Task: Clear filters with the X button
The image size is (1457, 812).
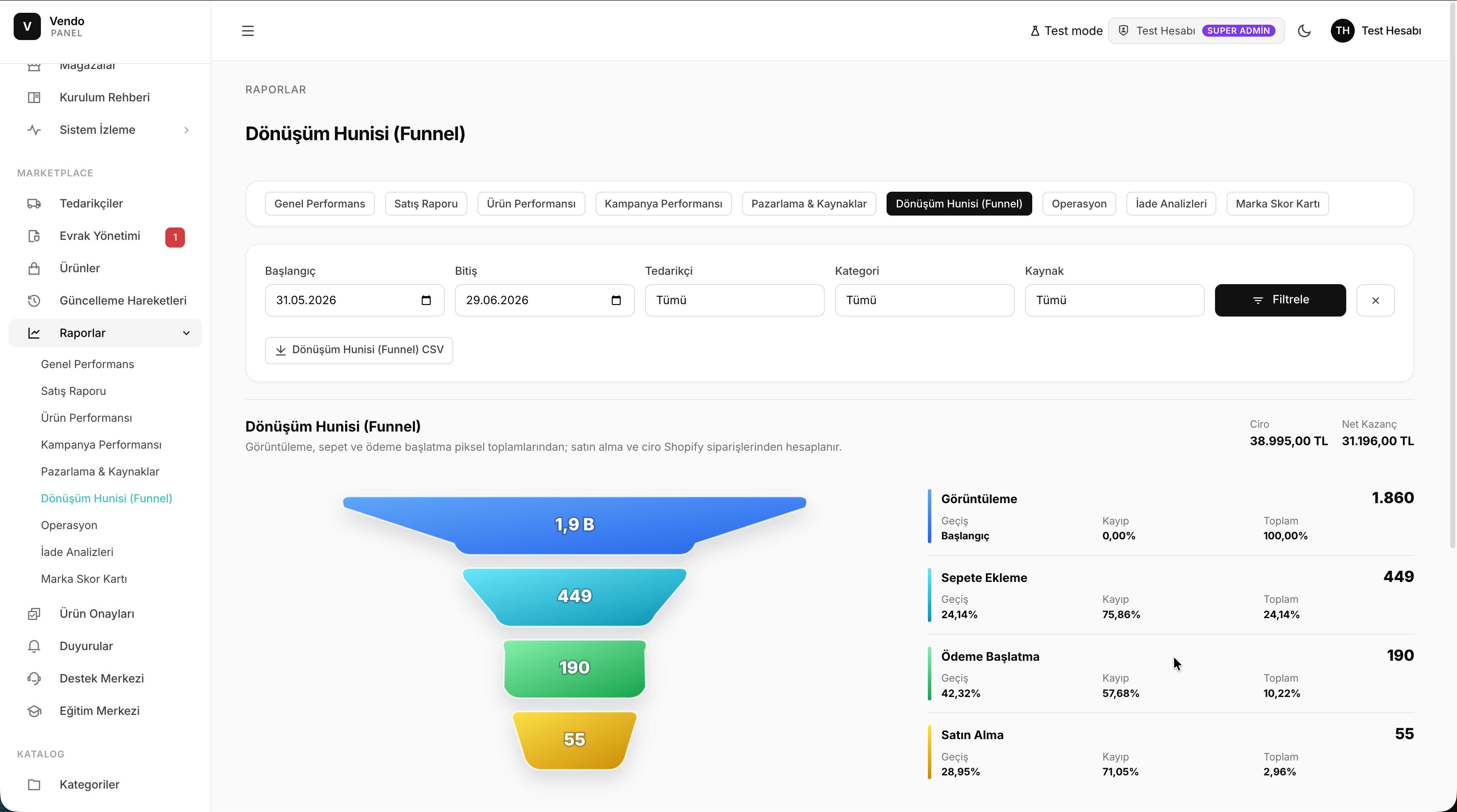Action: point(1375,300)
